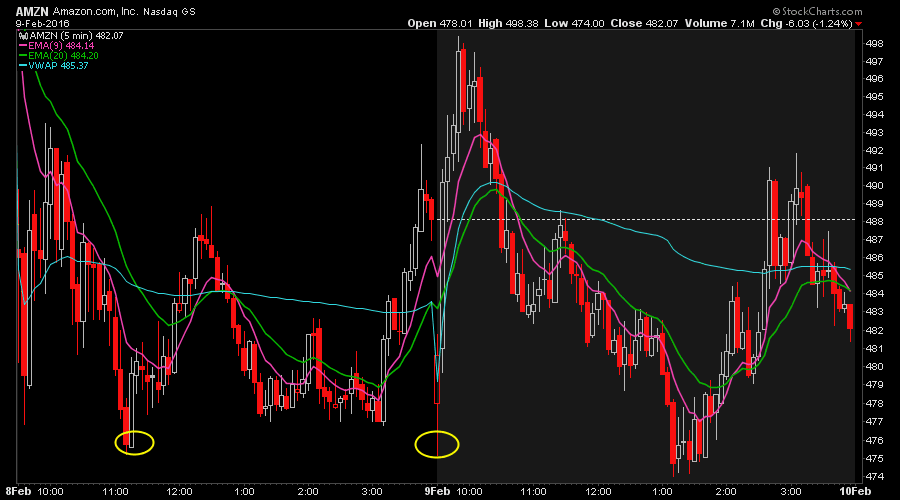Click the 476 price axis label
This screenshot has width=900, height=500.
click(874, 441)
